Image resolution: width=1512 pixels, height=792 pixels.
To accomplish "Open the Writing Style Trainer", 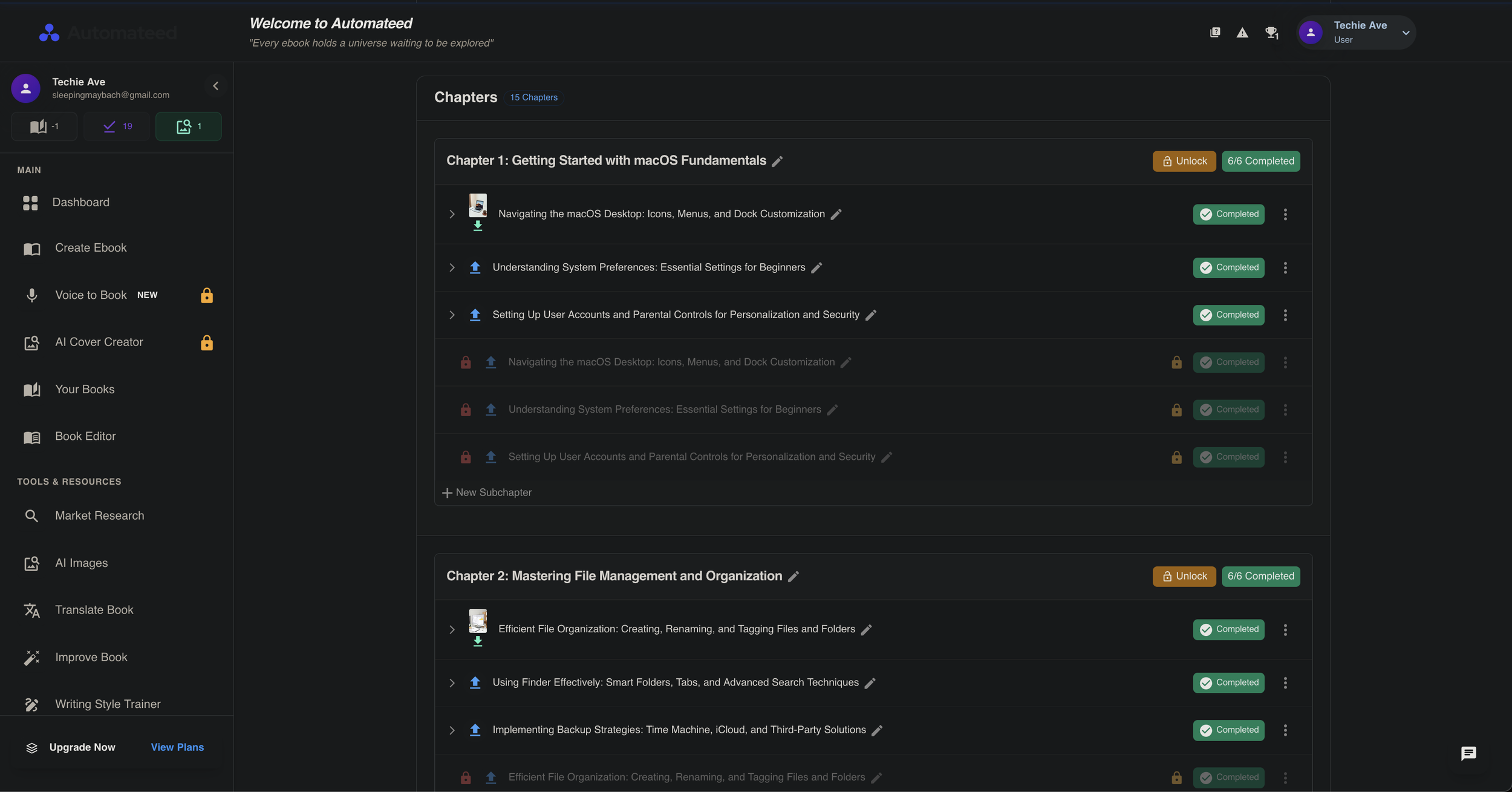I will pyautogui.click(x=107, y=704).
